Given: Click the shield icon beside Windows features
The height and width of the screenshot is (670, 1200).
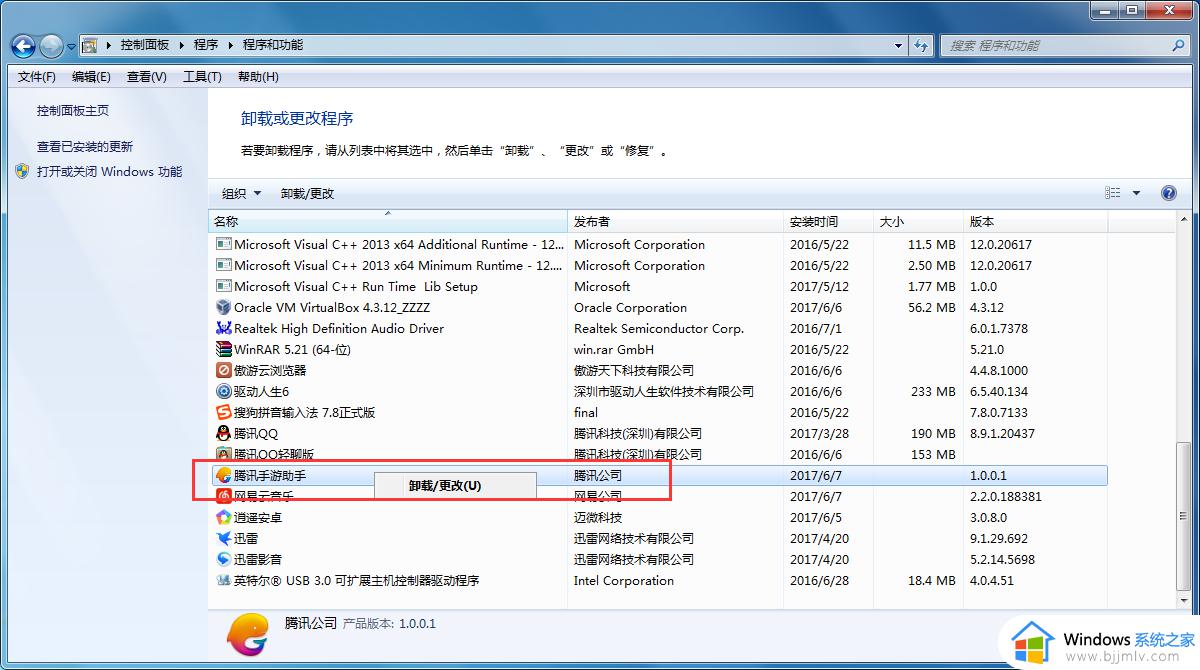Looking at the screenshot, I should [x=23, y=171].
